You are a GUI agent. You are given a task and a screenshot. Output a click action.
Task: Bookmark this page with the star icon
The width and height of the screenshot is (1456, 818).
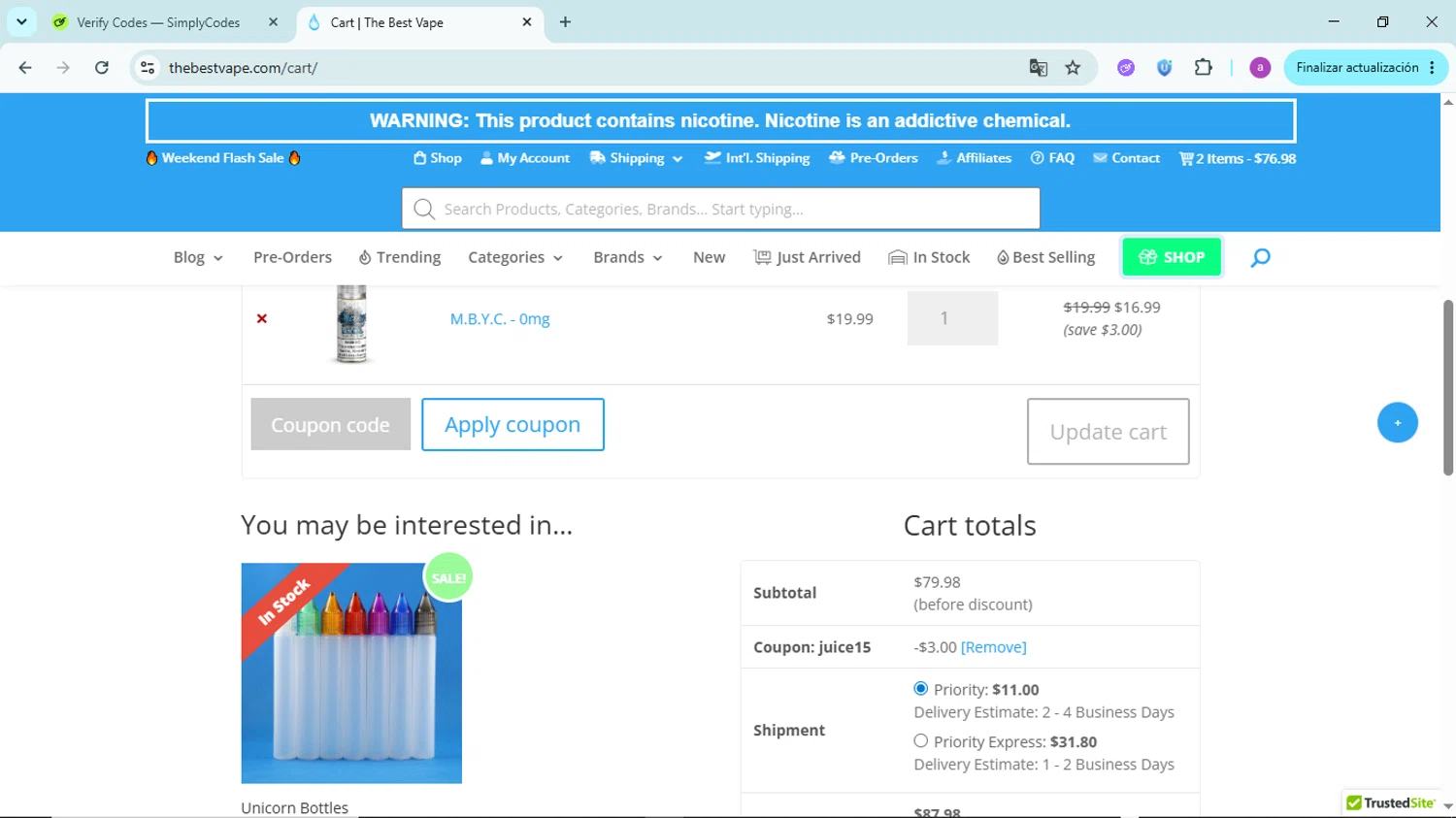1073,68
